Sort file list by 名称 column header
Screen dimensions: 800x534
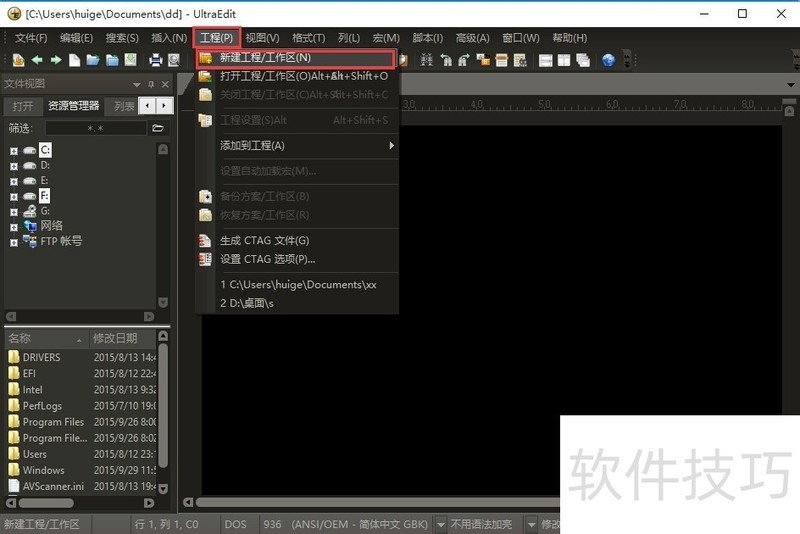tap(46, 338)
